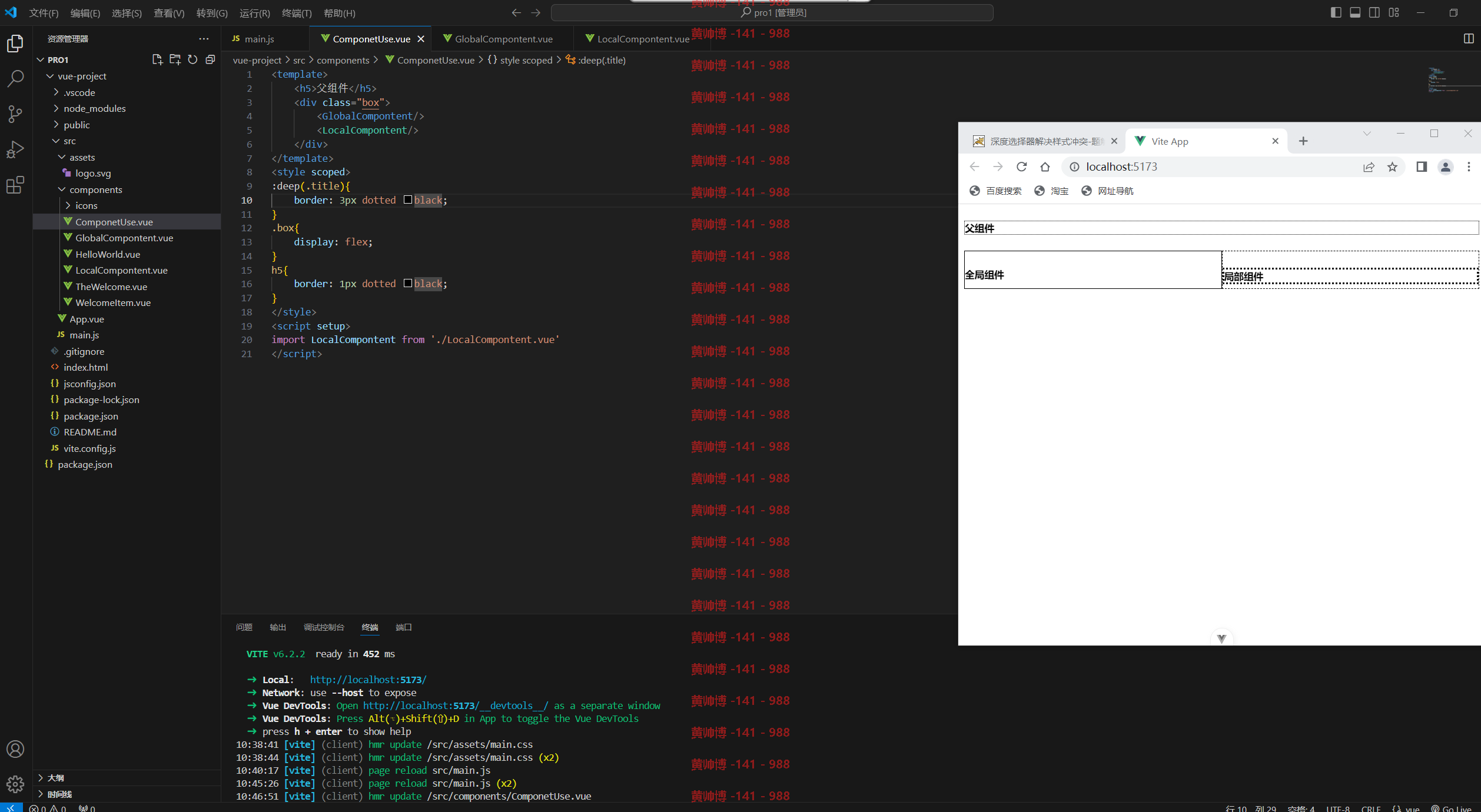Customize layout icon in title bar
1481x812 pixels.
[x=1394, y=12]
